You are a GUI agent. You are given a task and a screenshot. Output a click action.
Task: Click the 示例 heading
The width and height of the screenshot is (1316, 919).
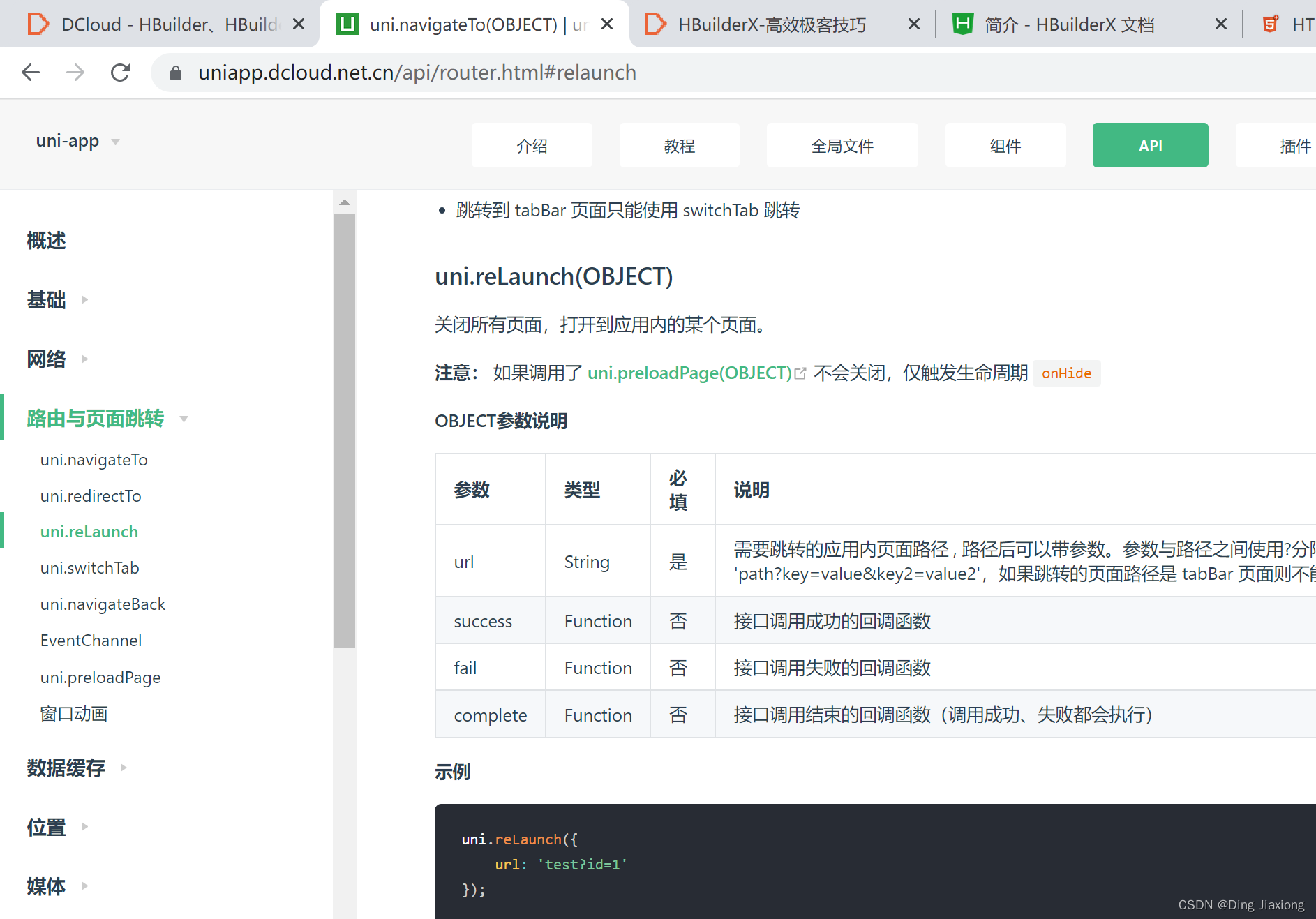[453, 772]
